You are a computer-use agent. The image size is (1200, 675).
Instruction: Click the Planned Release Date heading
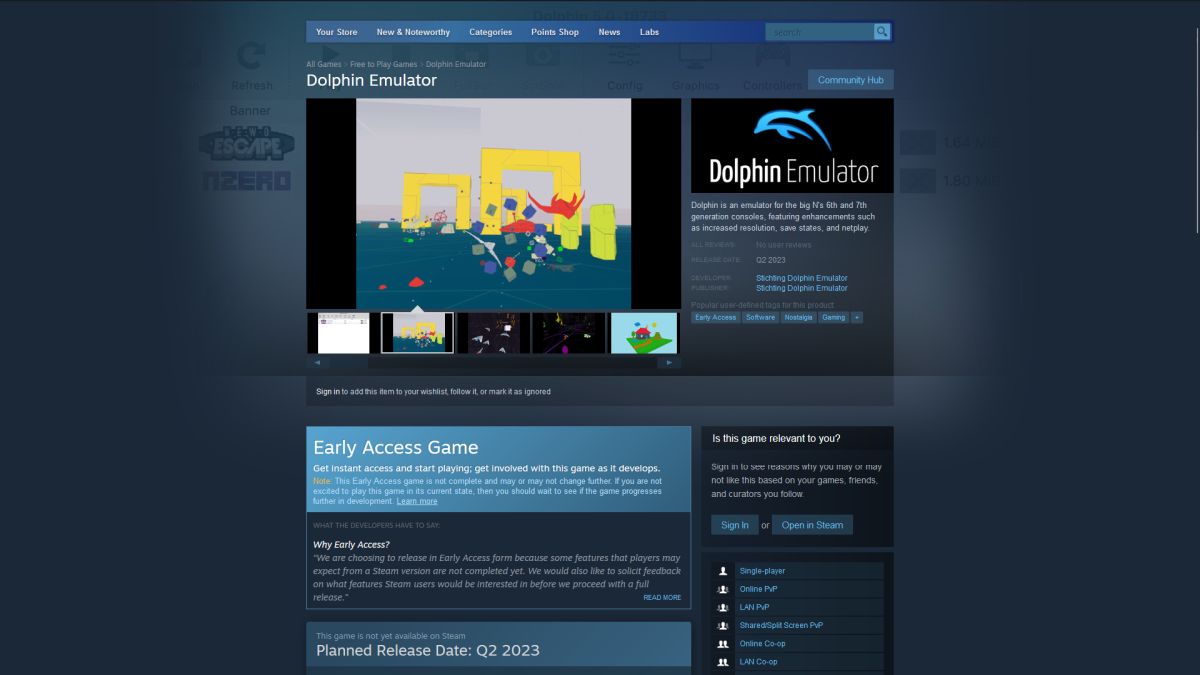click(x=428, y=650)
